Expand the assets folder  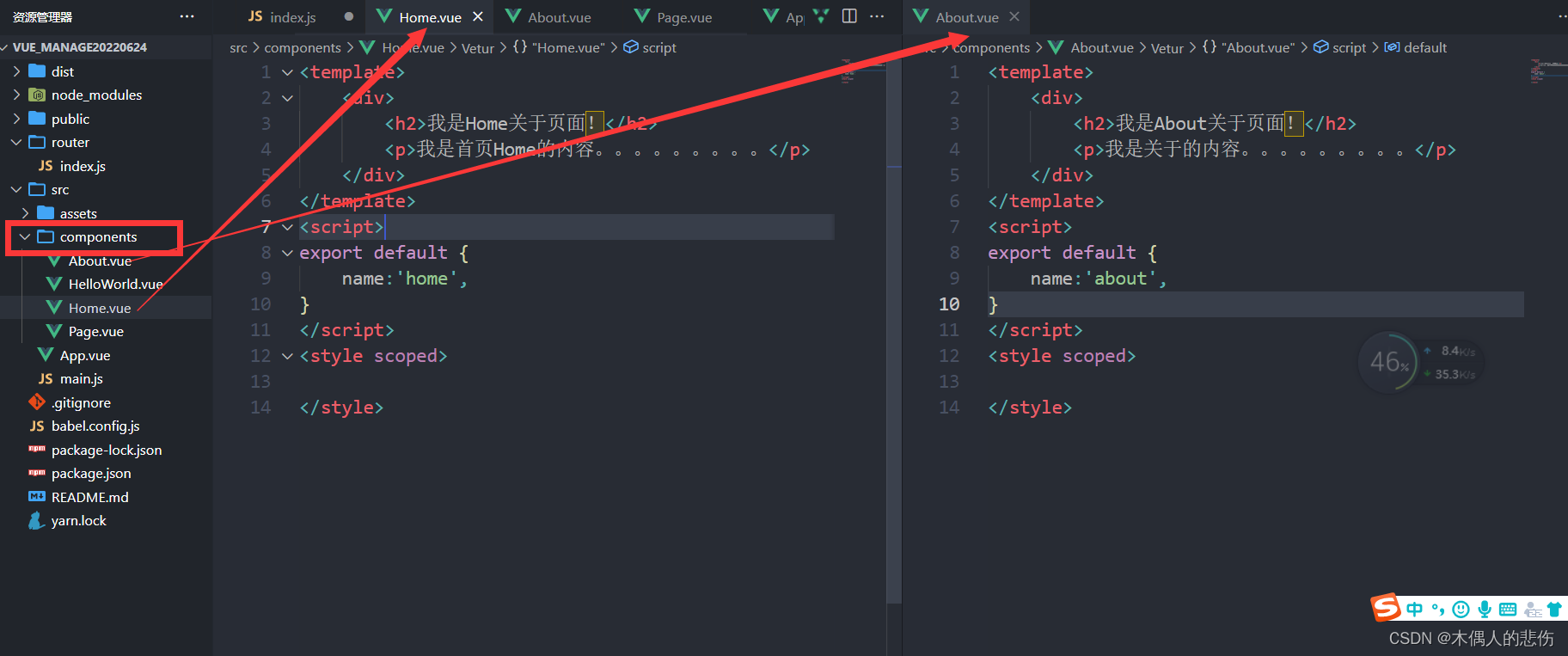click(26, 213)
